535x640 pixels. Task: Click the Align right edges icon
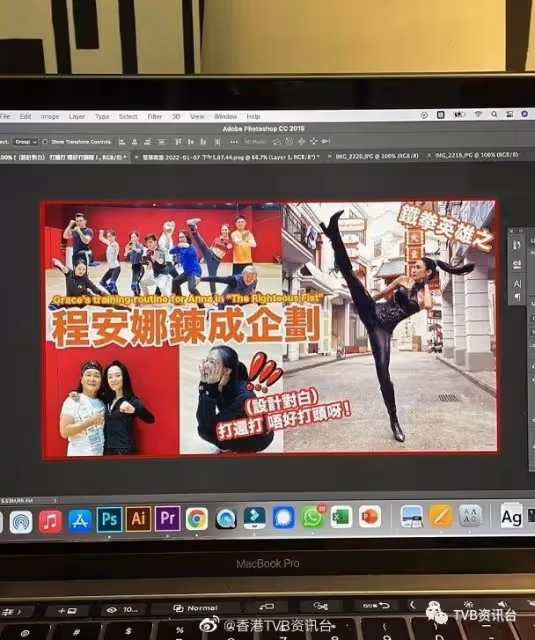click(x=148, y=142)
